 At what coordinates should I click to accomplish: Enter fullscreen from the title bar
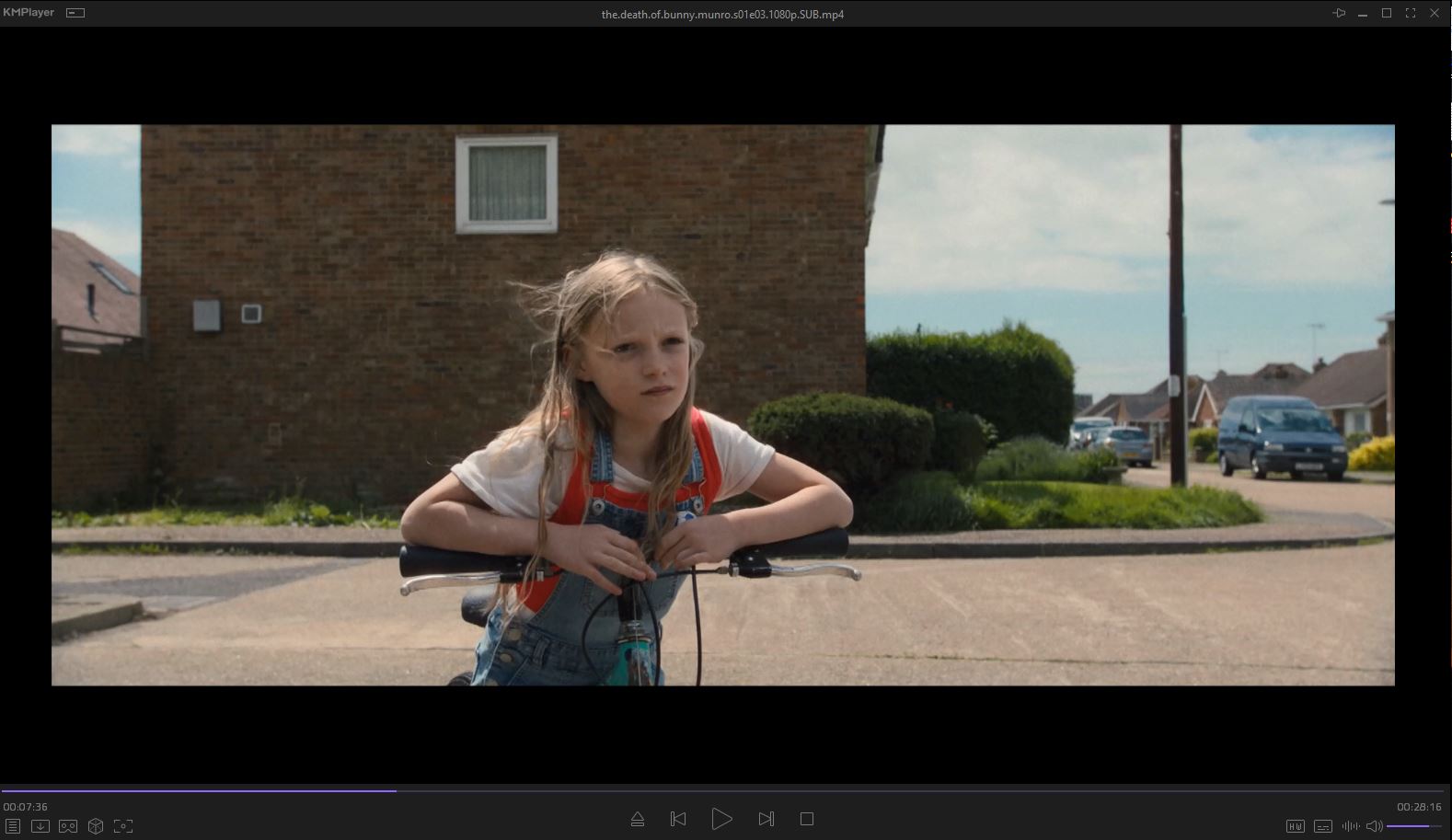1411,13
